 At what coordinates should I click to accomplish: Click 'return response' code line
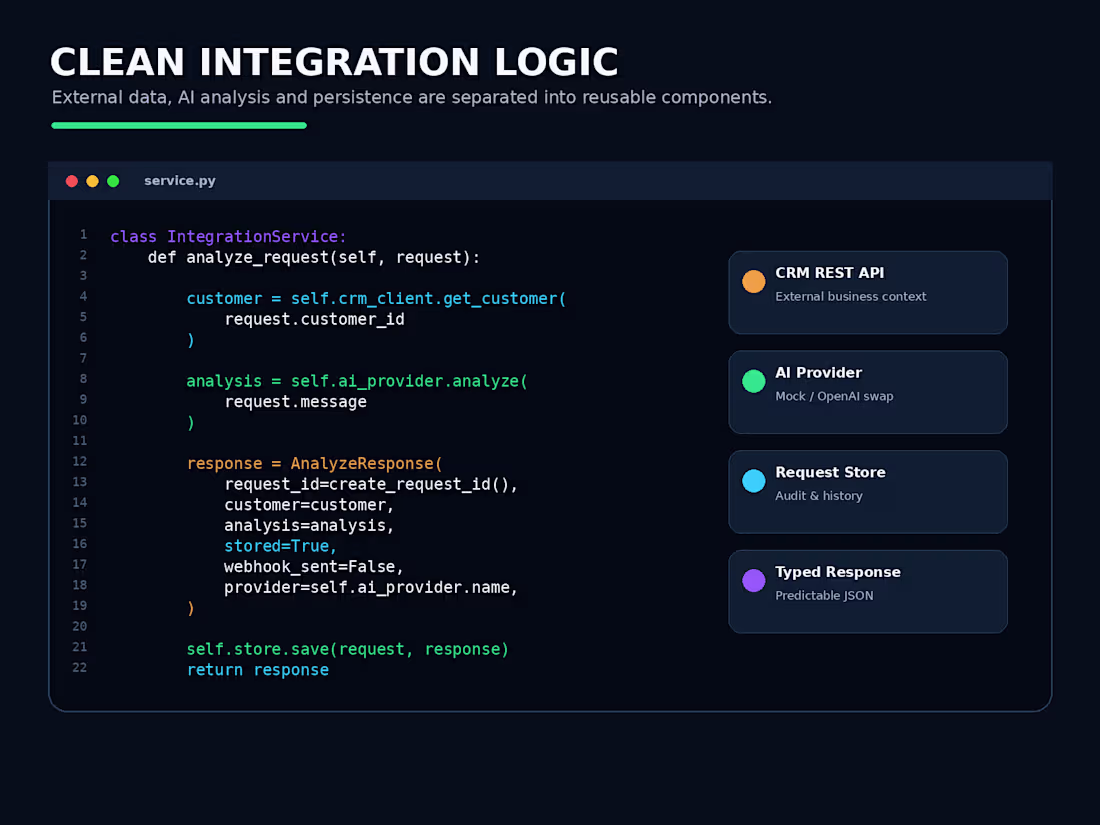coord(257,670)
